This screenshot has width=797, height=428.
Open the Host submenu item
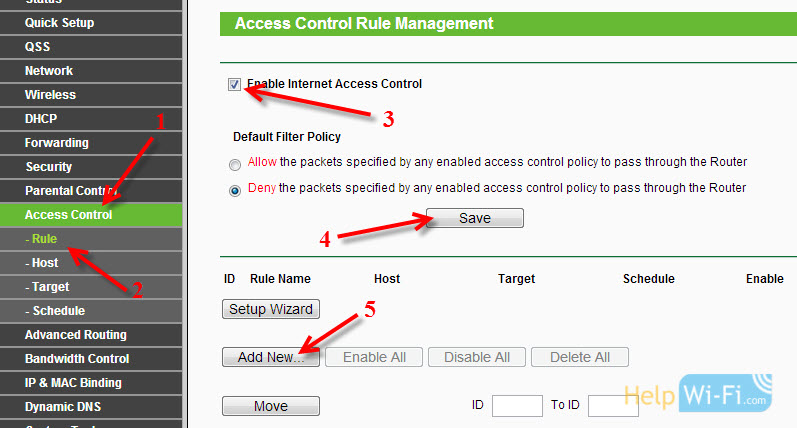(x=91, y=263)
